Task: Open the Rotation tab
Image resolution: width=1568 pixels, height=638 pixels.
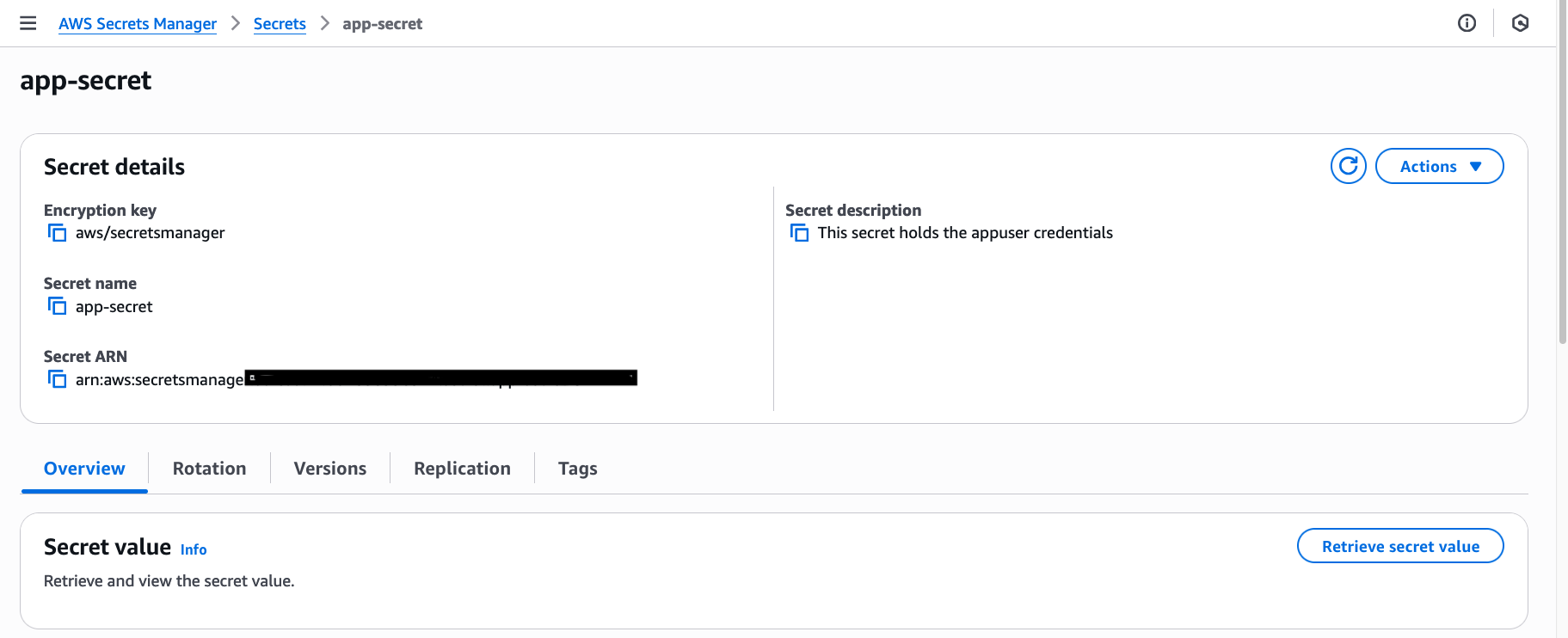Action: tap(209, 469)
